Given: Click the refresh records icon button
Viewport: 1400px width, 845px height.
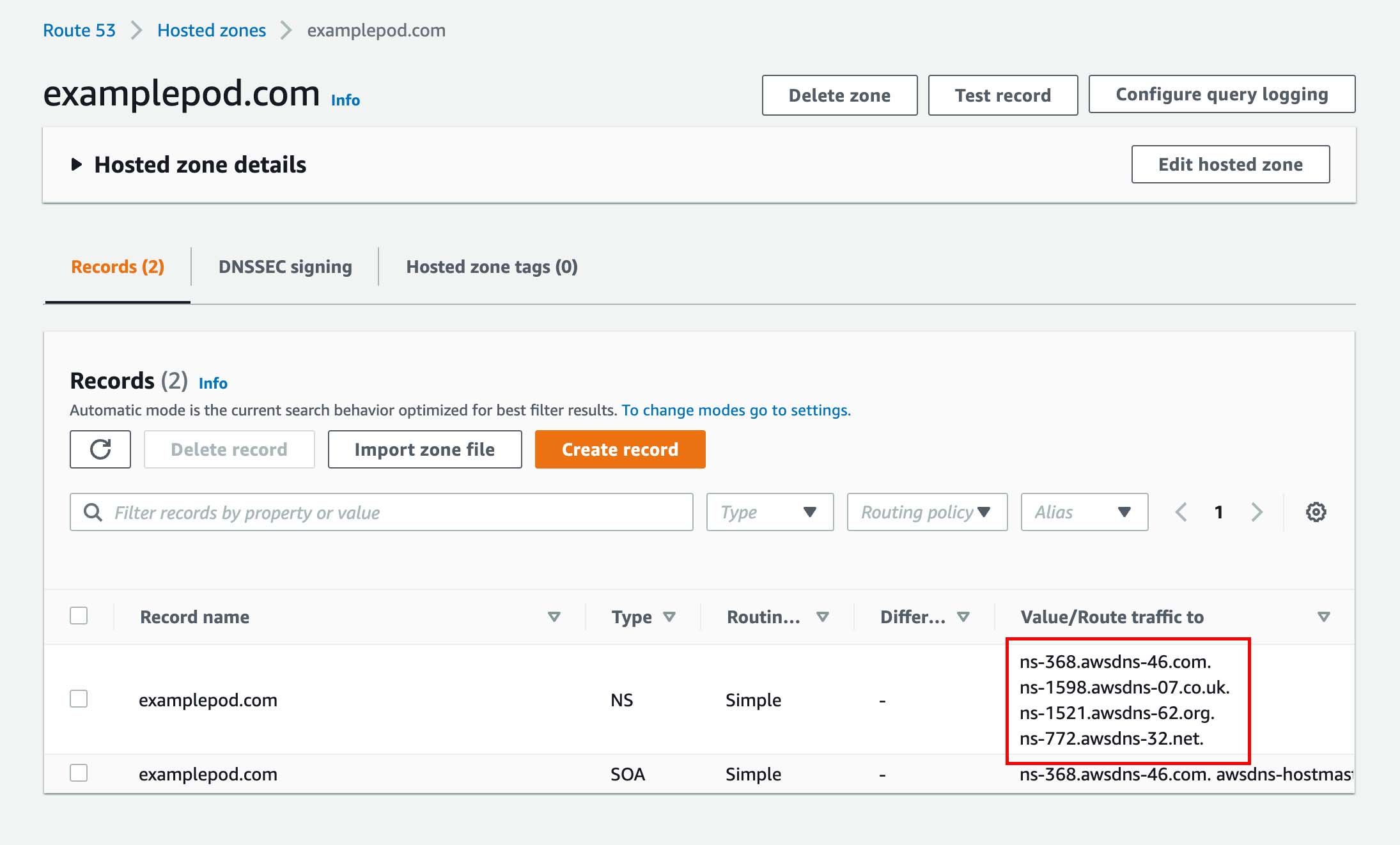Looking at the screenshot, I should coord(100,449).
